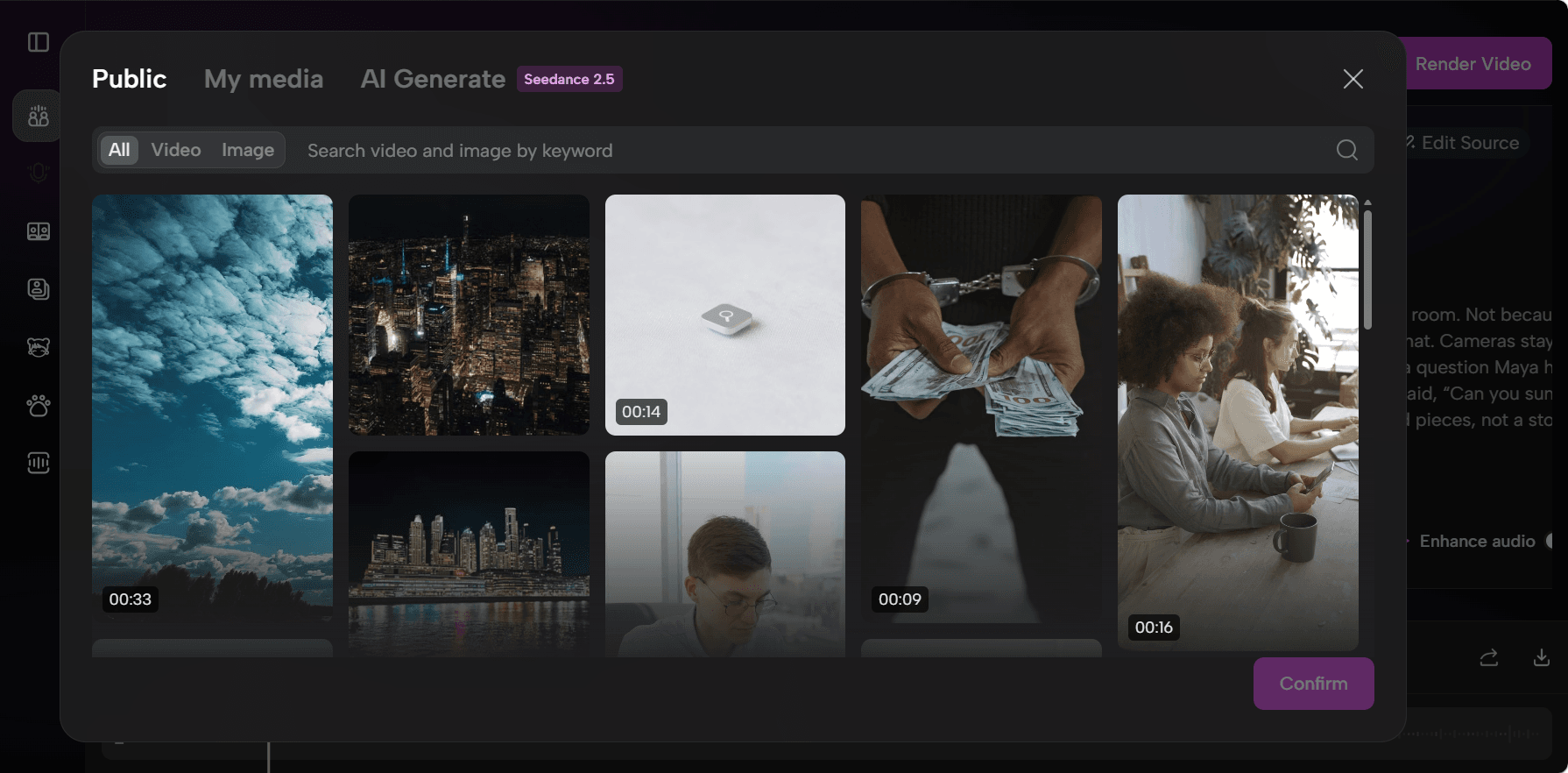Click the stacked portrait sidebar icon
This screenshot has width=1568, height=773.
[39, 289]
